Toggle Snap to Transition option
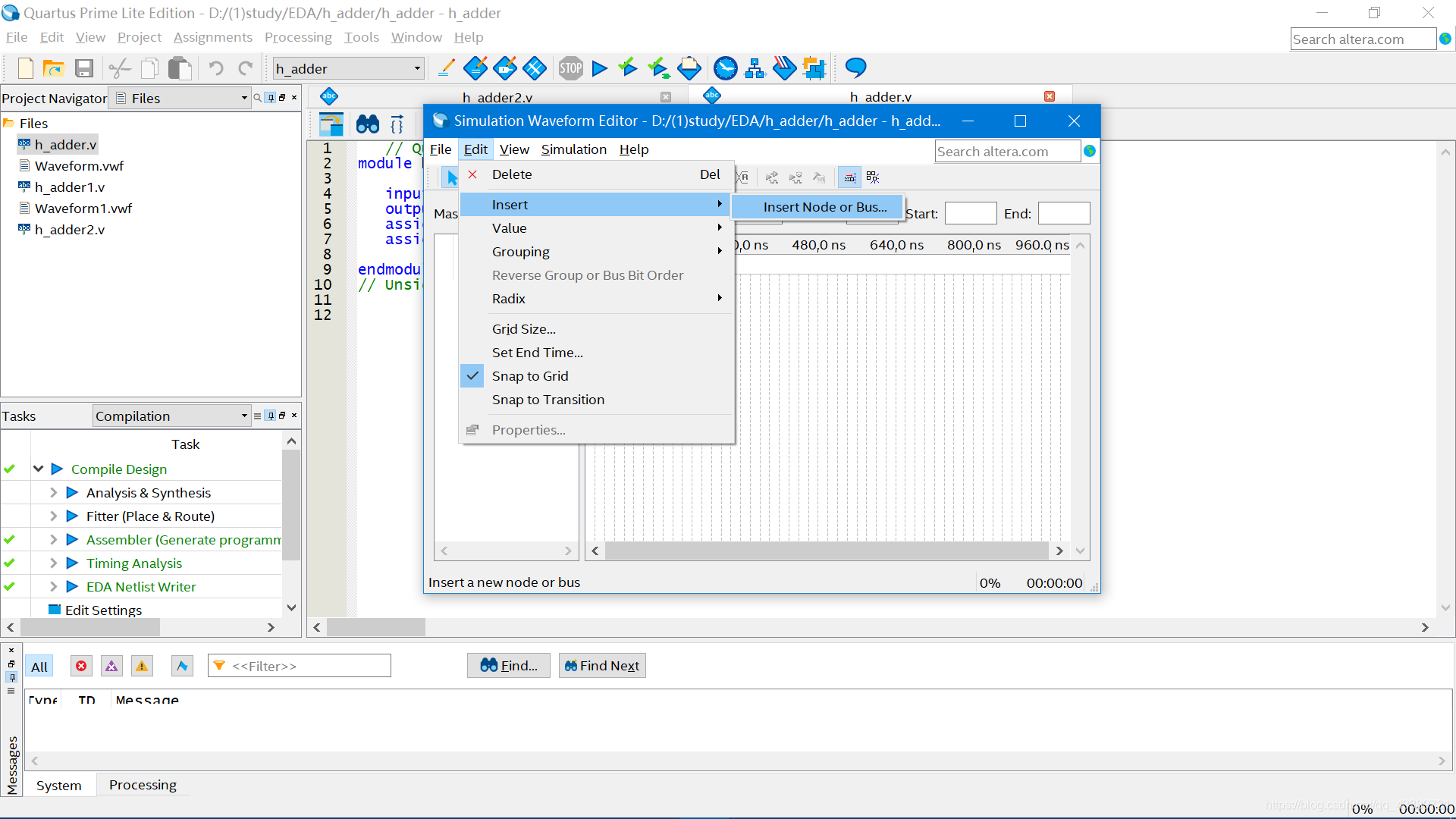The image size is (1456, 819). (x=548, y=400)
